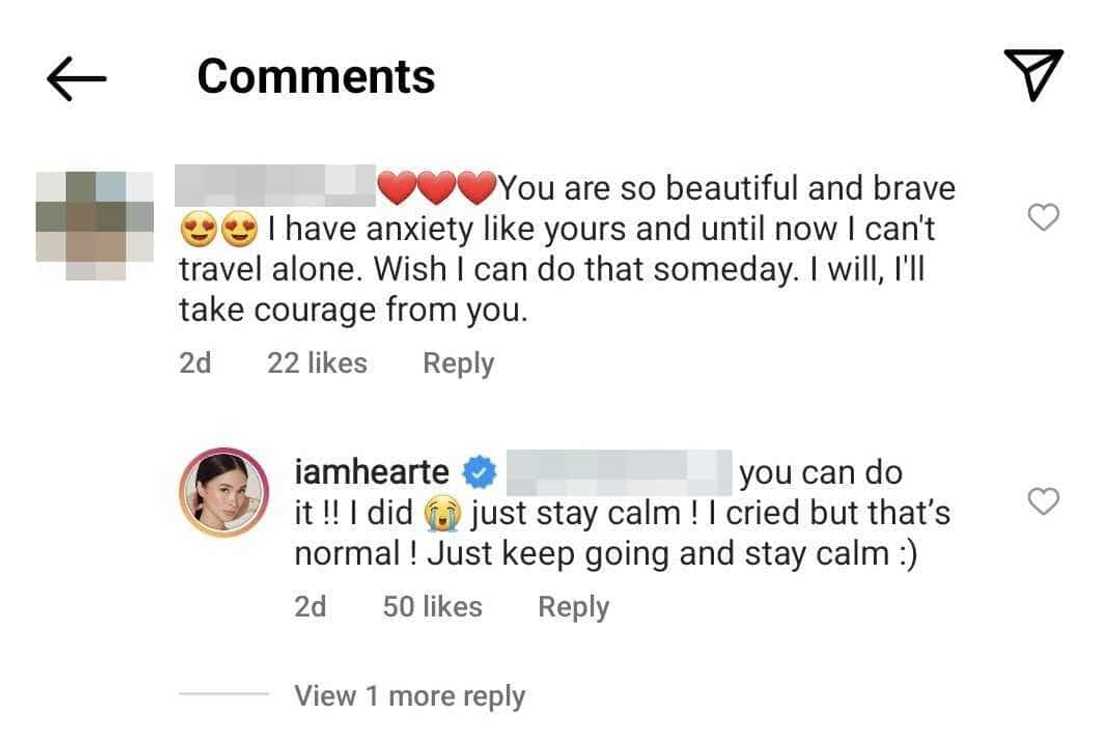Tap the paper plane share icon
Viewport: 1120px width, 743px height.
tap(1030, 77)
